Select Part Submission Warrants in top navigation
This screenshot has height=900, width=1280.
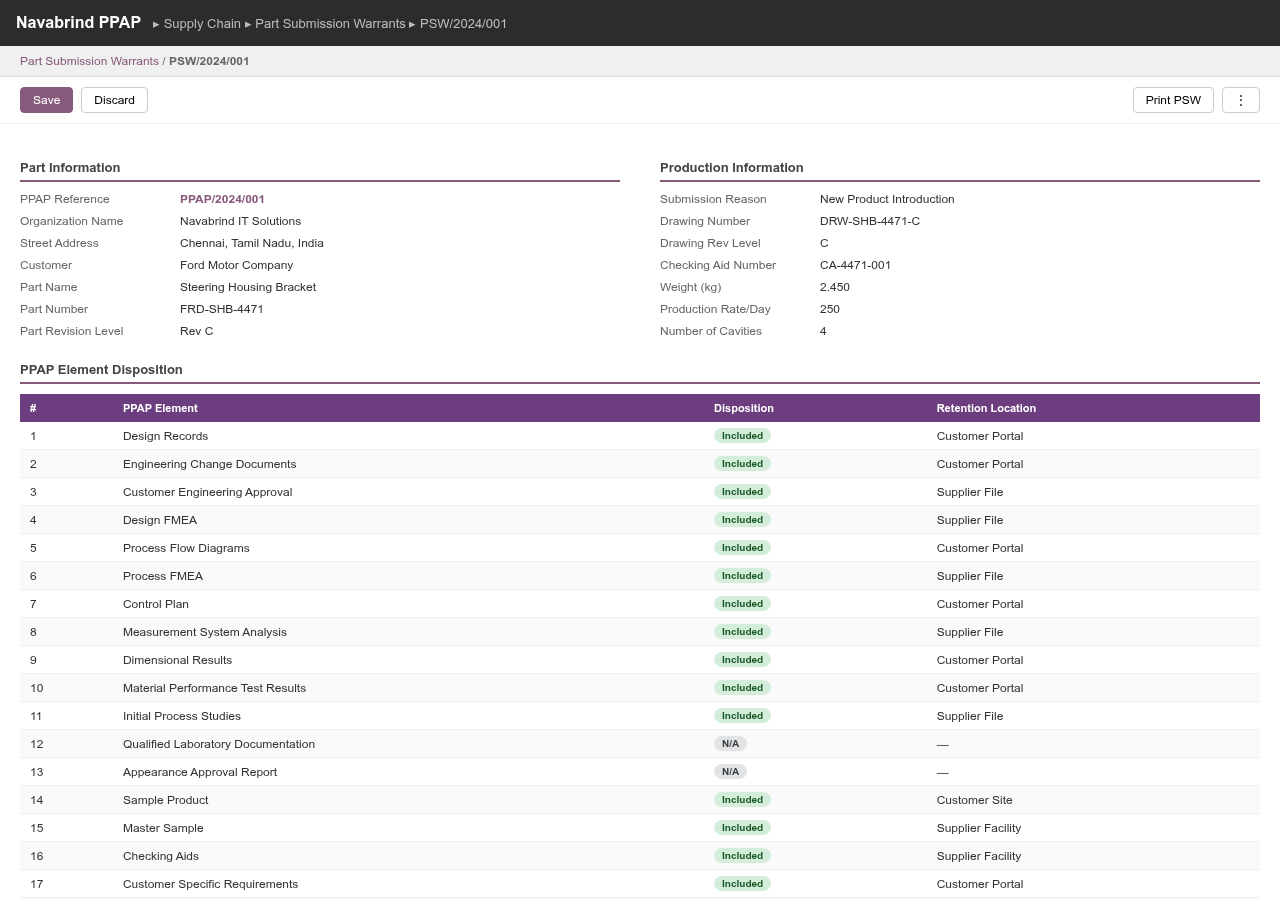330,23
